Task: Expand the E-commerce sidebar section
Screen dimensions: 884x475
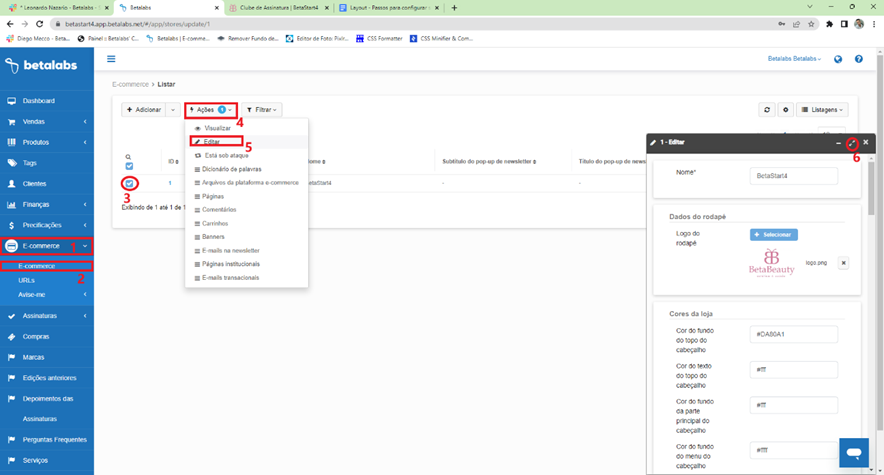Action: 47,246
